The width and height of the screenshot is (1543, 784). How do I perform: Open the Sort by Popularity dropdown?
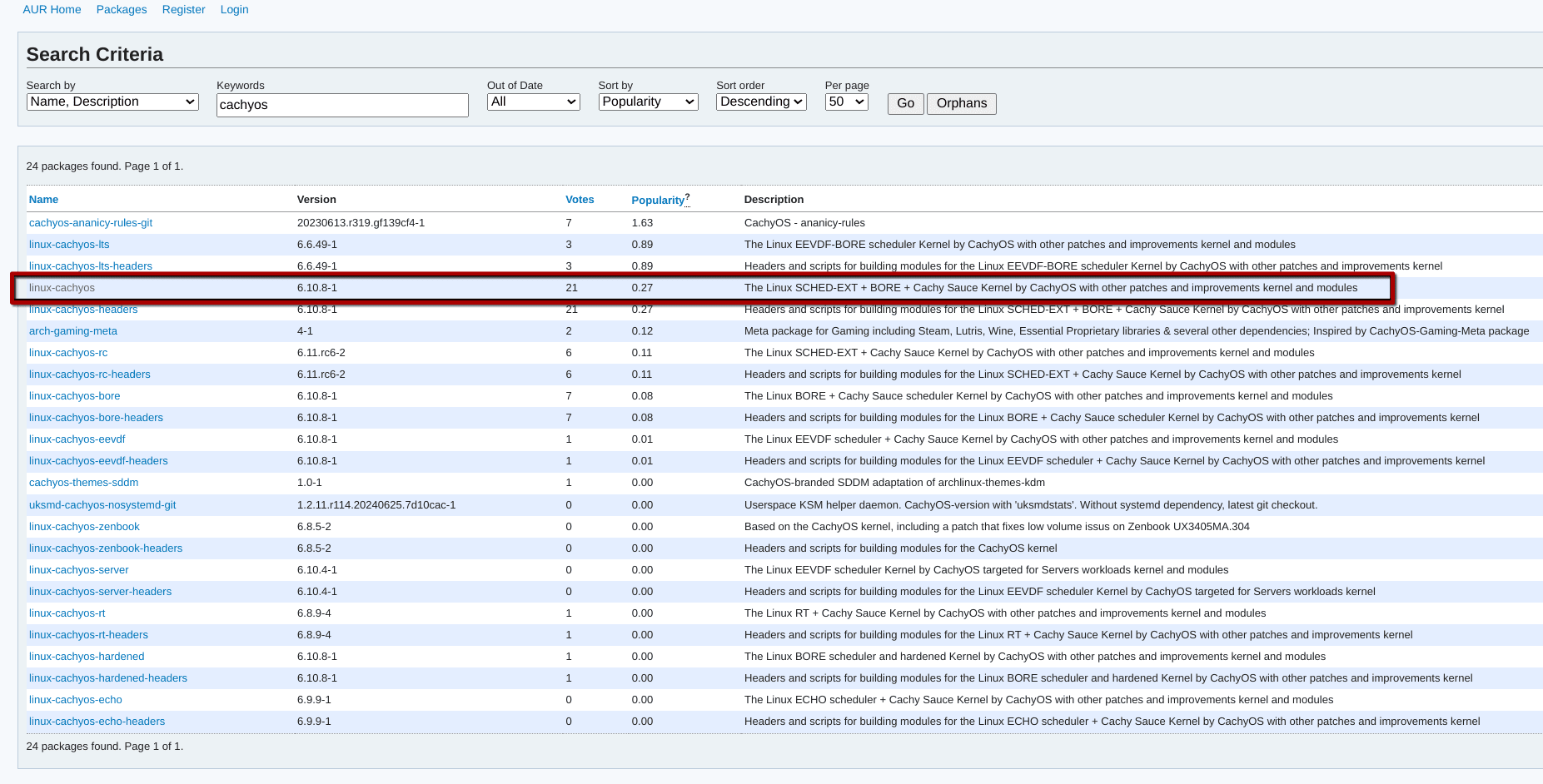click(648, 102)
